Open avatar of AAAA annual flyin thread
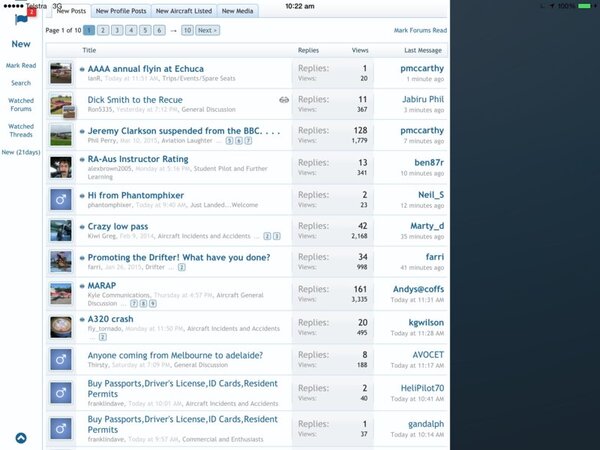 61,73
